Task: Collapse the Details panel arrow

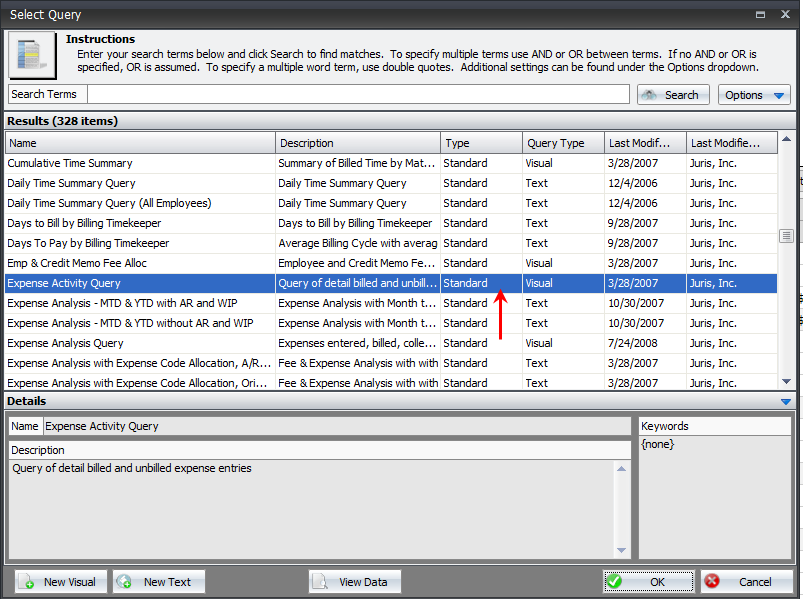Action: [785, 401]
